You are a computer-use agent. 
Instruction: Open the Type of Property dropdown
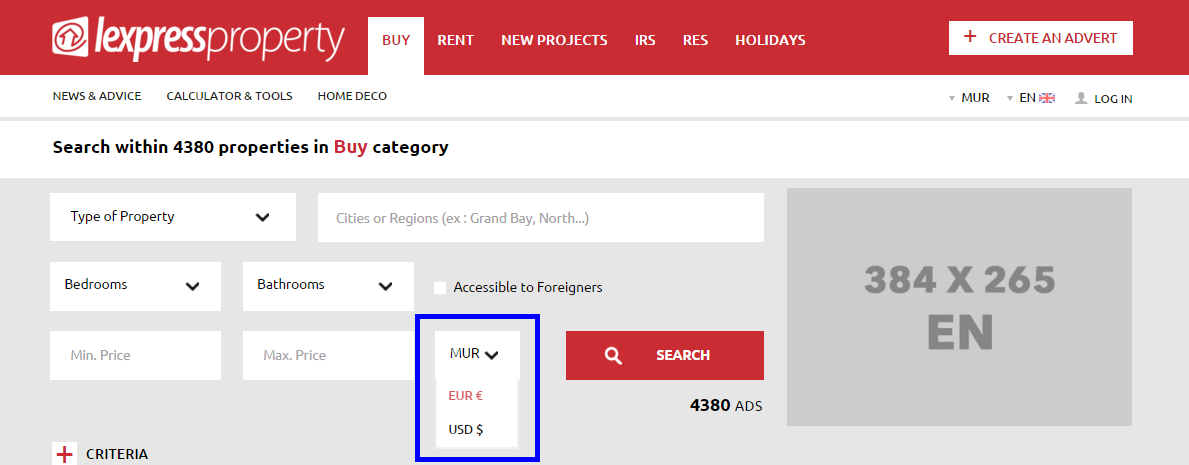[173, 217]
